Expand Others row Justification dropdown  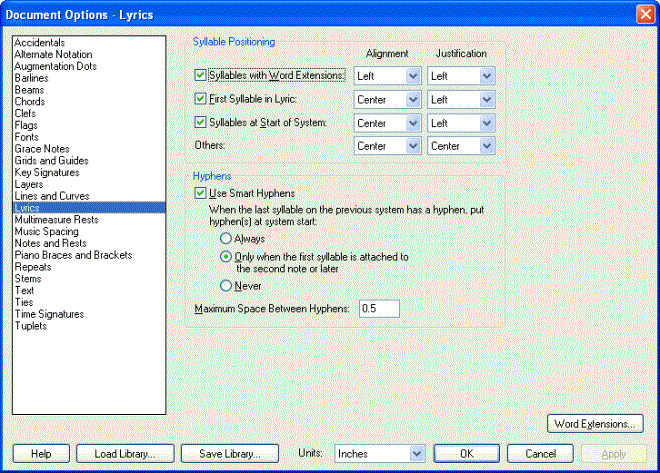[x=461, y=146]
